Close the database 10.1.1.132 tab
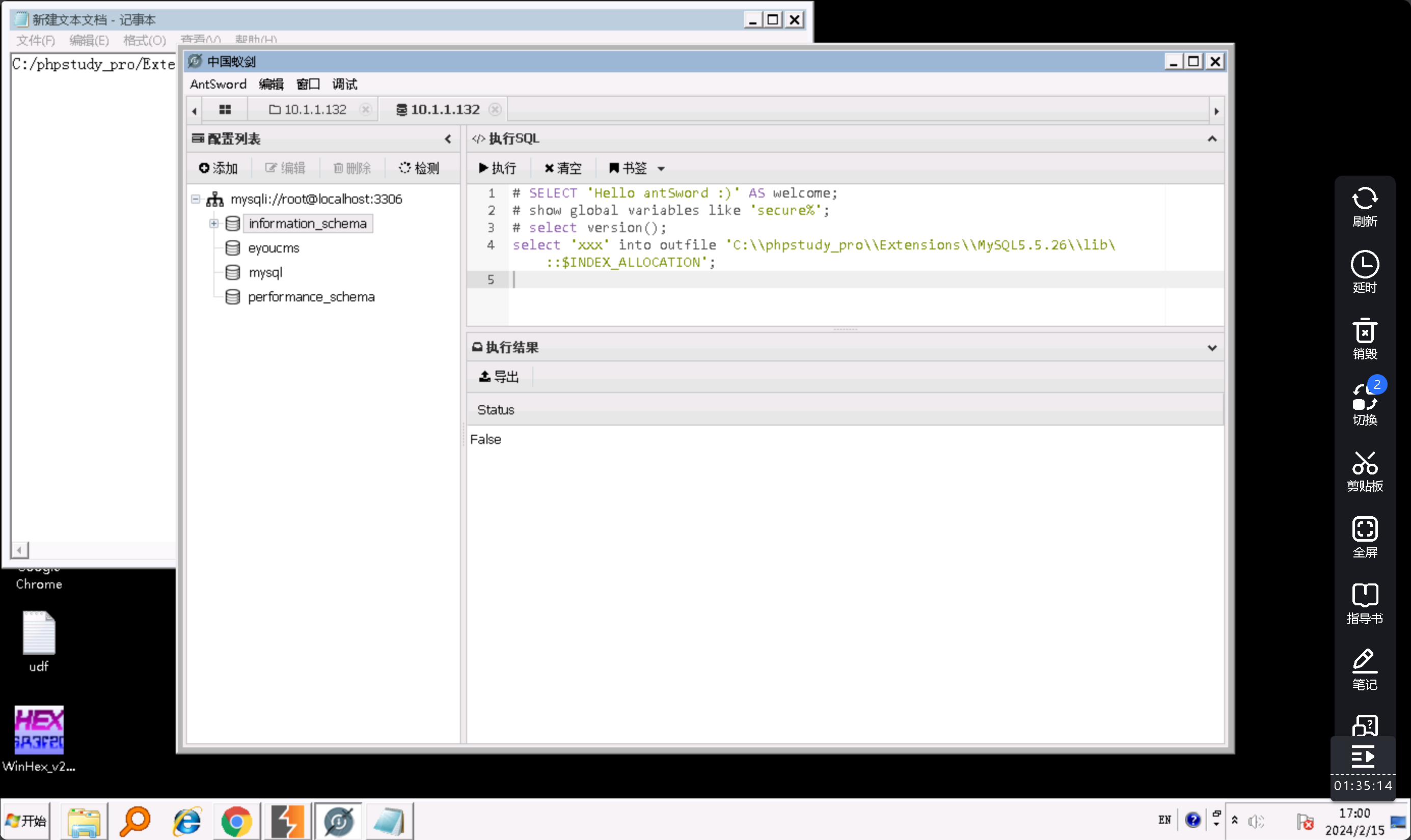1411x840 pixels. [x=495, y=110]
